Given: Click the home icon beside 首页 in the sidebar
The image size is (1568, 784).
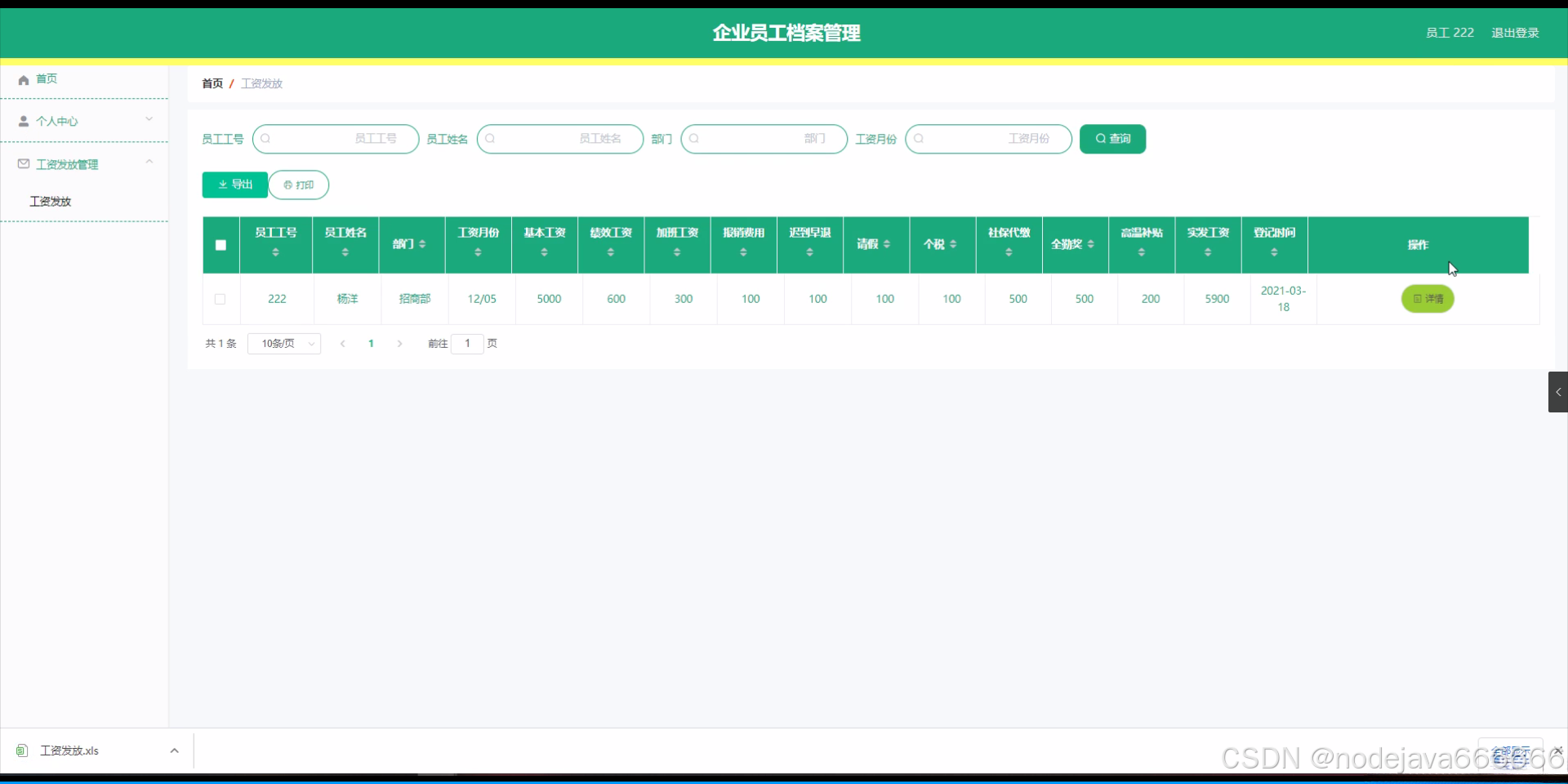Looking at the screenshot, I should pos(24,79).
